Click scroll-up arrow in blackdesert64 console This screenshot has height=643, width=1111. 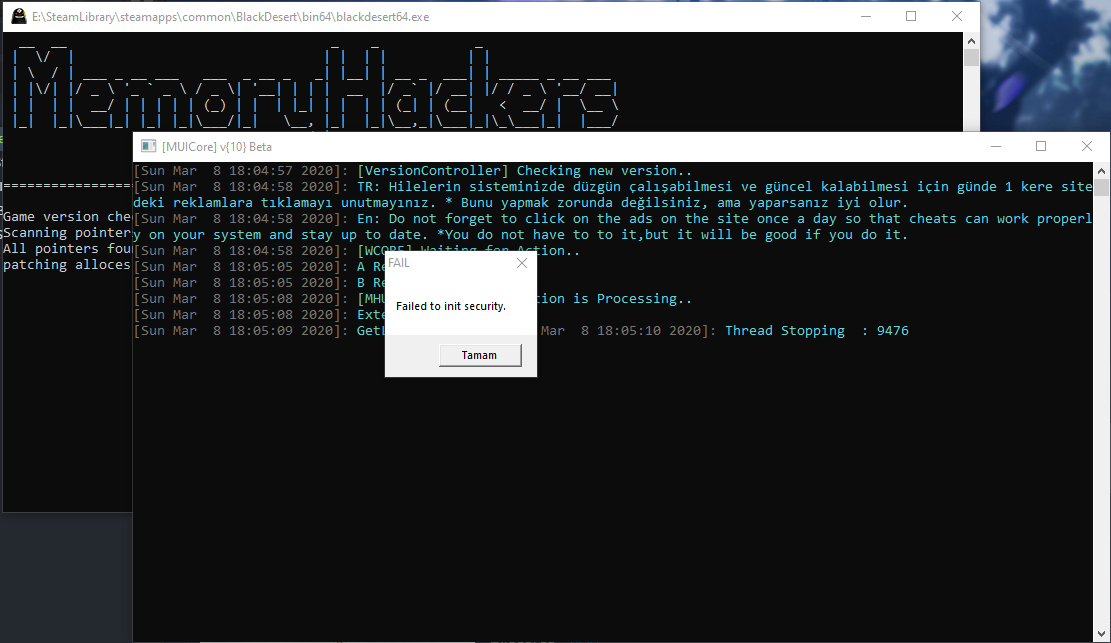click(x=971, y=41)
